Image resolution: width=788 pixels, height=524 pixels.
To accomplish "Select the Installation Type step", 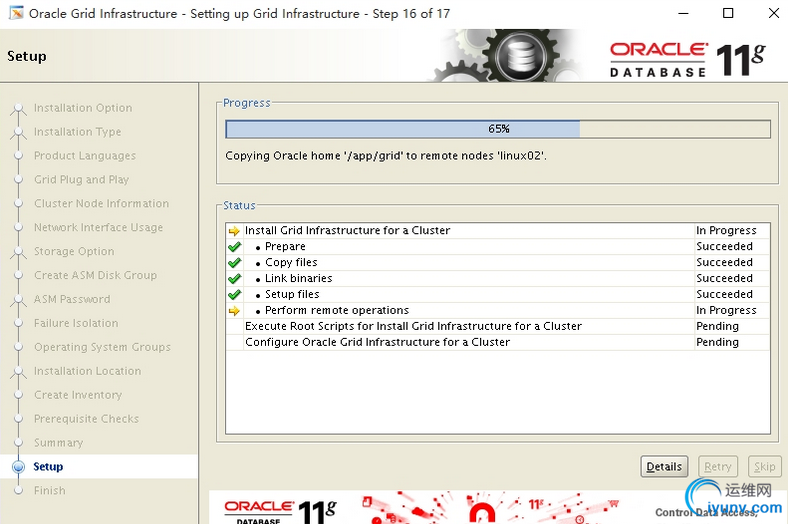I will [x=77, y=132].
